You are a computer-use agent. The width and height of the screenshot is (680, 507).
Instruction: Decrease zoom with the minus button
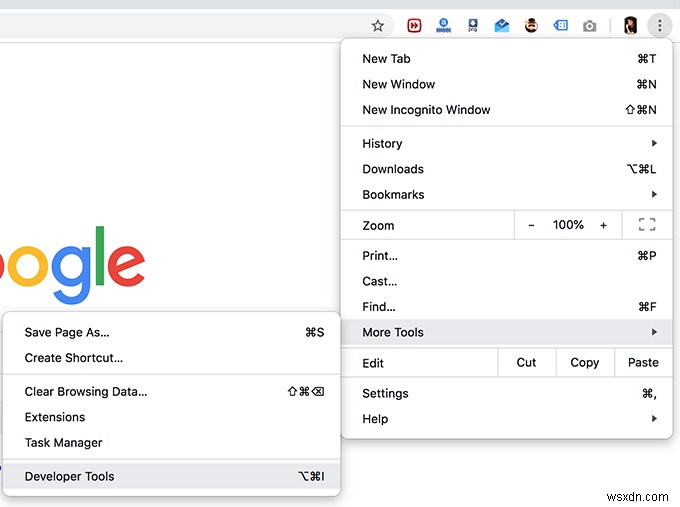coord(531,225)
